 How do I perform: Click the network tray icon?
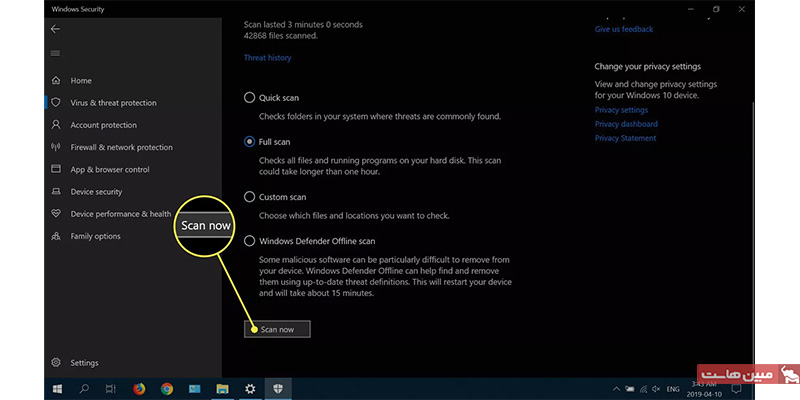click(x=643, y=389)
